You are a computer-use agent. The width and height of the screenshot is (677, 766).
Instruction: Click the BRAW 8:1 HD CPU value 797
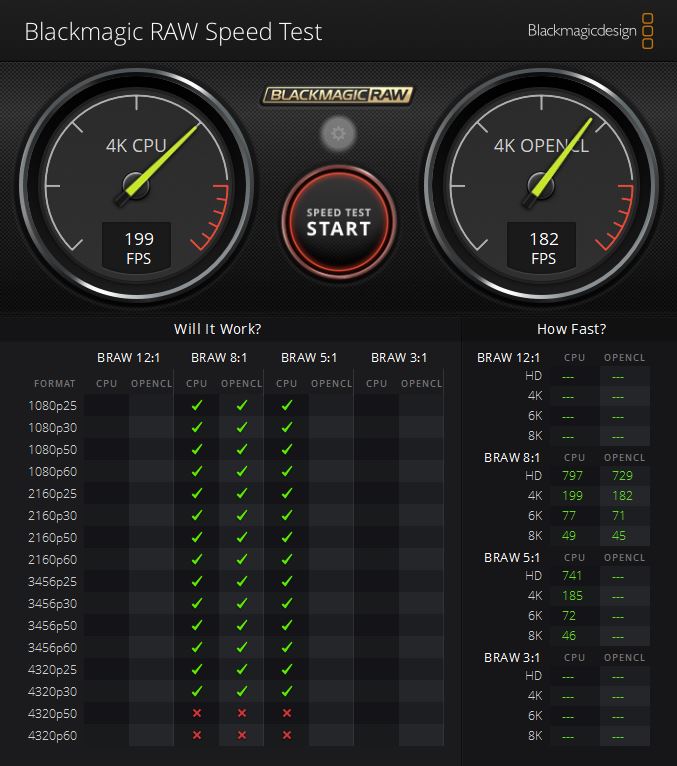tap(572, 475)
